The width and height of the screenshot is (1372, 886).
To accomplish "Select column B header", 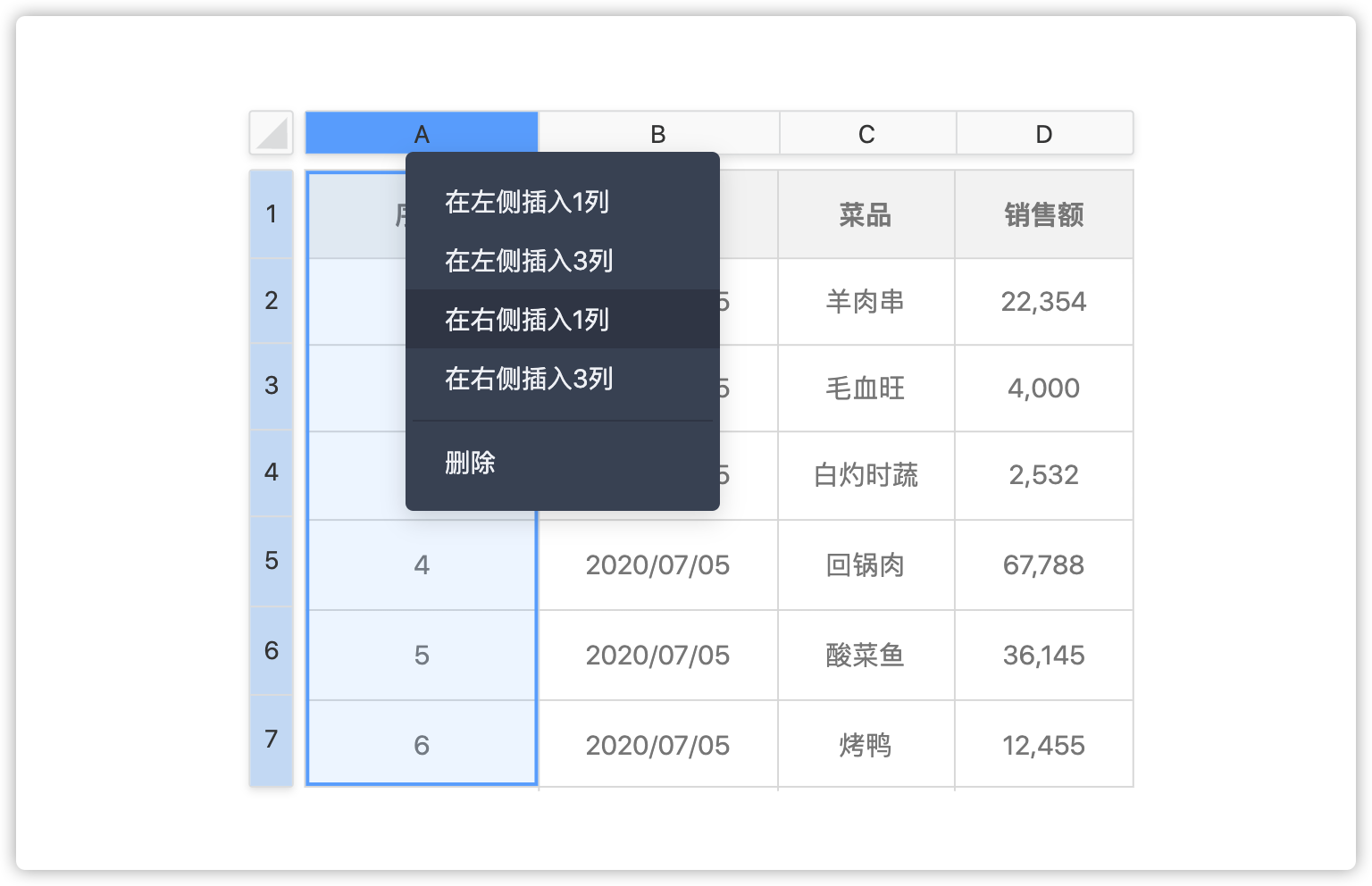I will click(658, 134).
